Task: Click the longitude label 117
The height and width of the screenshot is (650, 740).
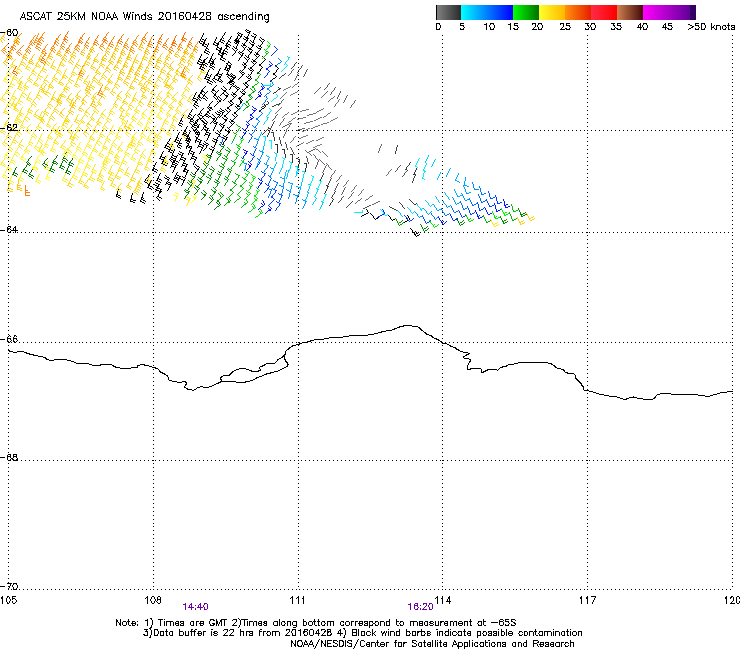Action: (x=588, y=600)
